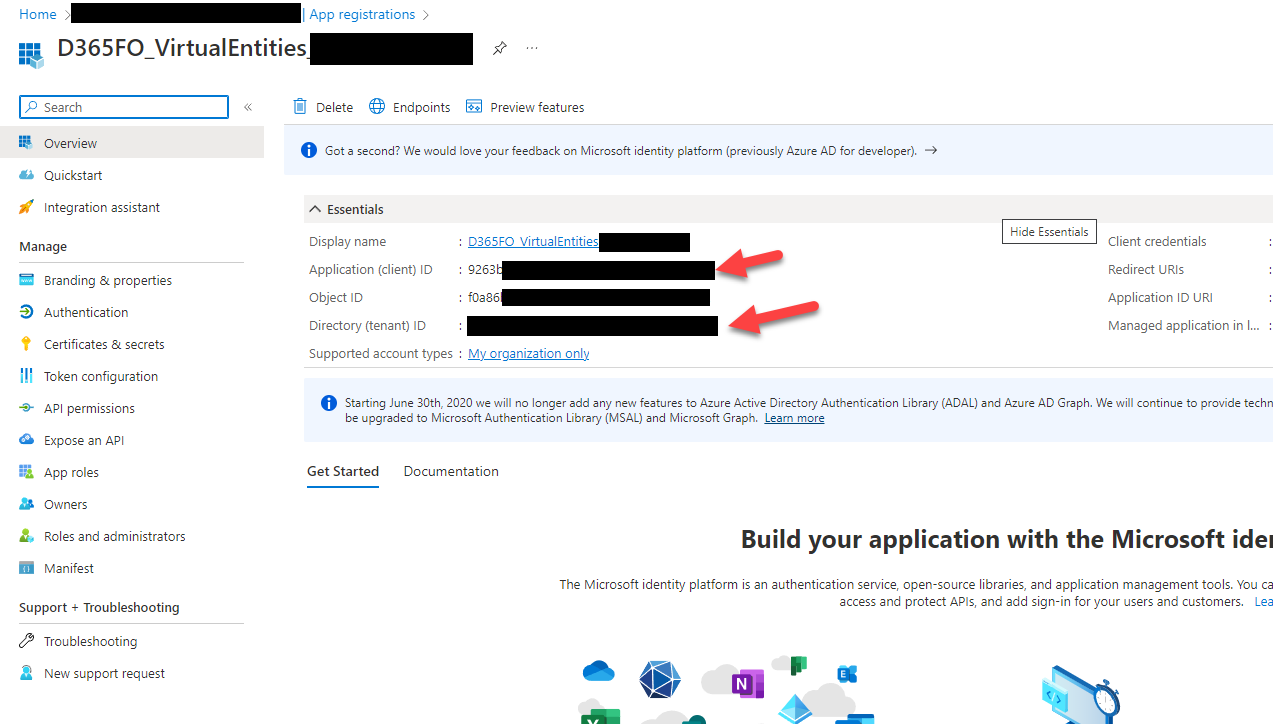Collapse the sidebar with double chevron
Screen dimensions: 1273x724
(x=248, y=107)
